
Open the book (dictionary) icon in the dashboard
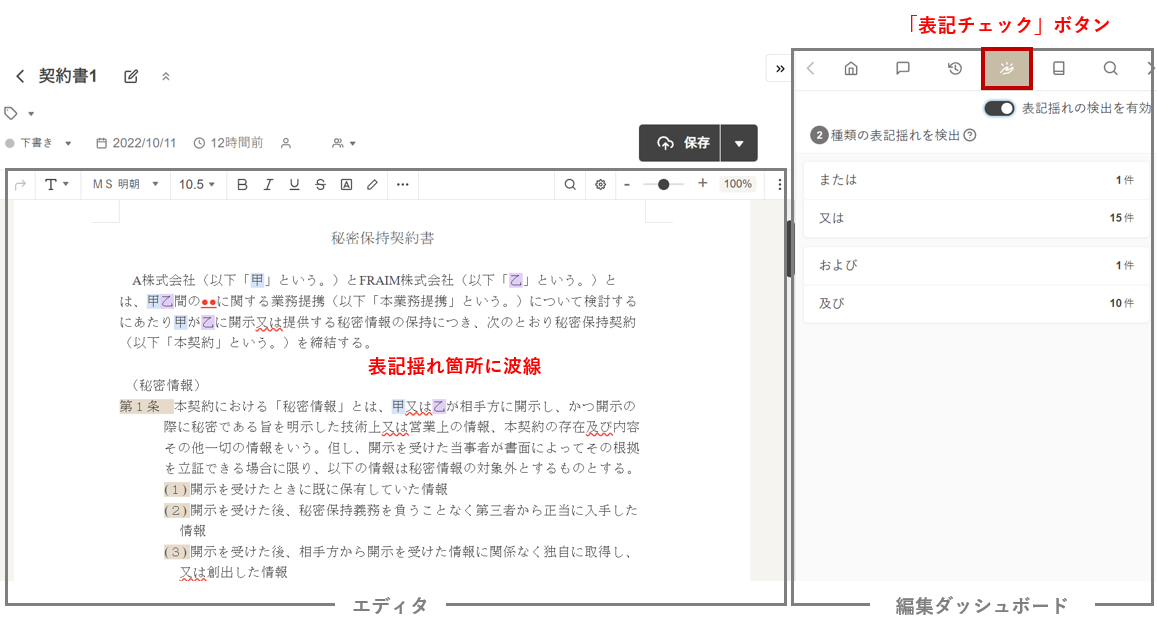point(1059,69)
